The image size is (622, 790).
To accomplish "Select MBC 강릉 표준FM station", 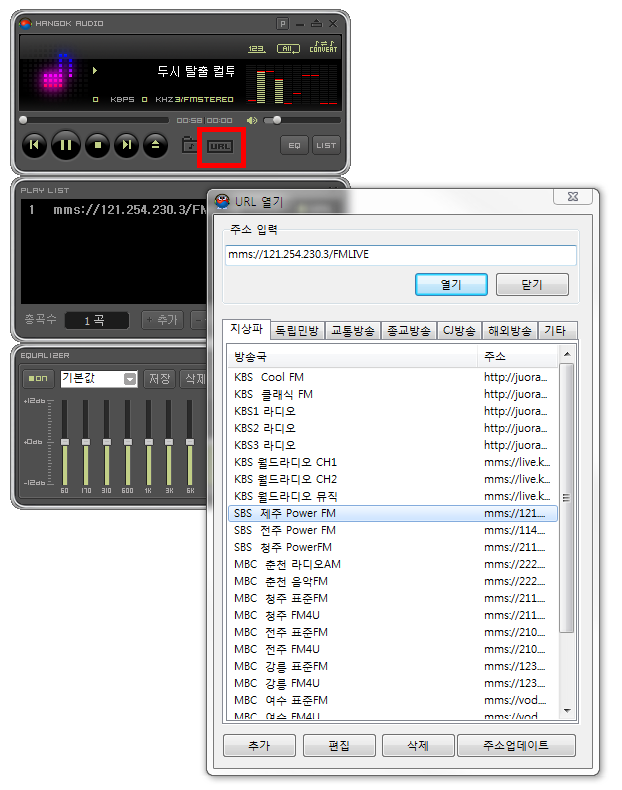I will coord(393,667).
